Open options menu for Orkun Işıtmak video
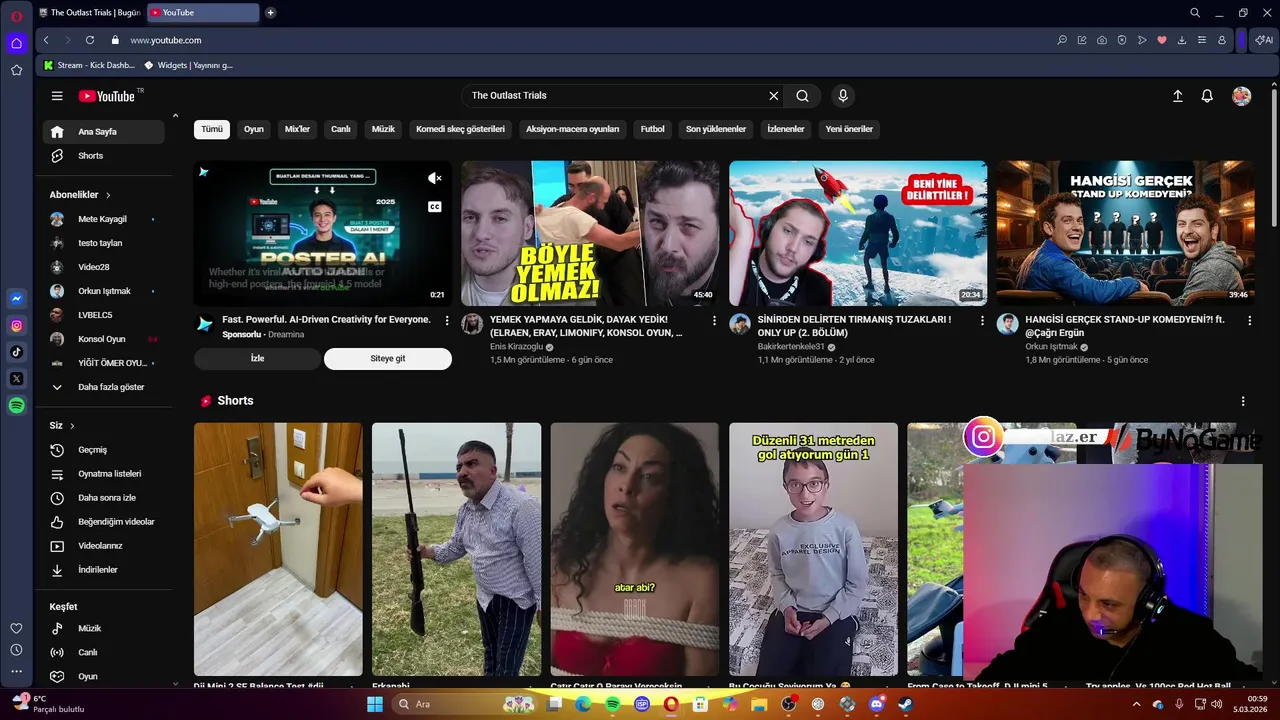The width and height of the screenshot is (1280, 720). tap(1248, 321)
